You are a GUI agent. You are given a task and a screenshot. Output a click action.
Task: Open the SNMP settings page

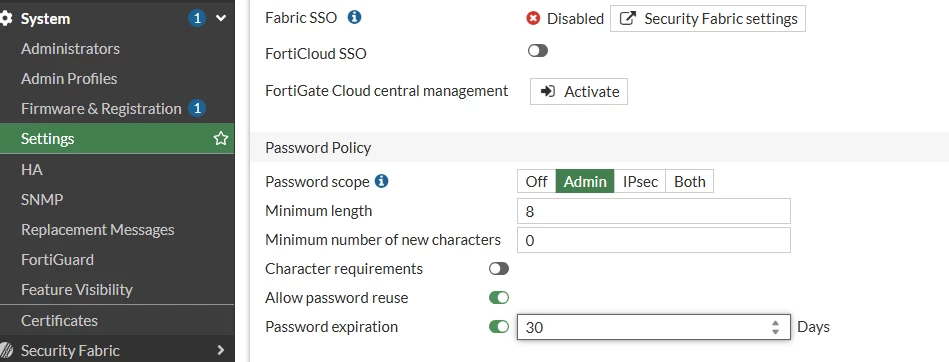tap(42, 200)
